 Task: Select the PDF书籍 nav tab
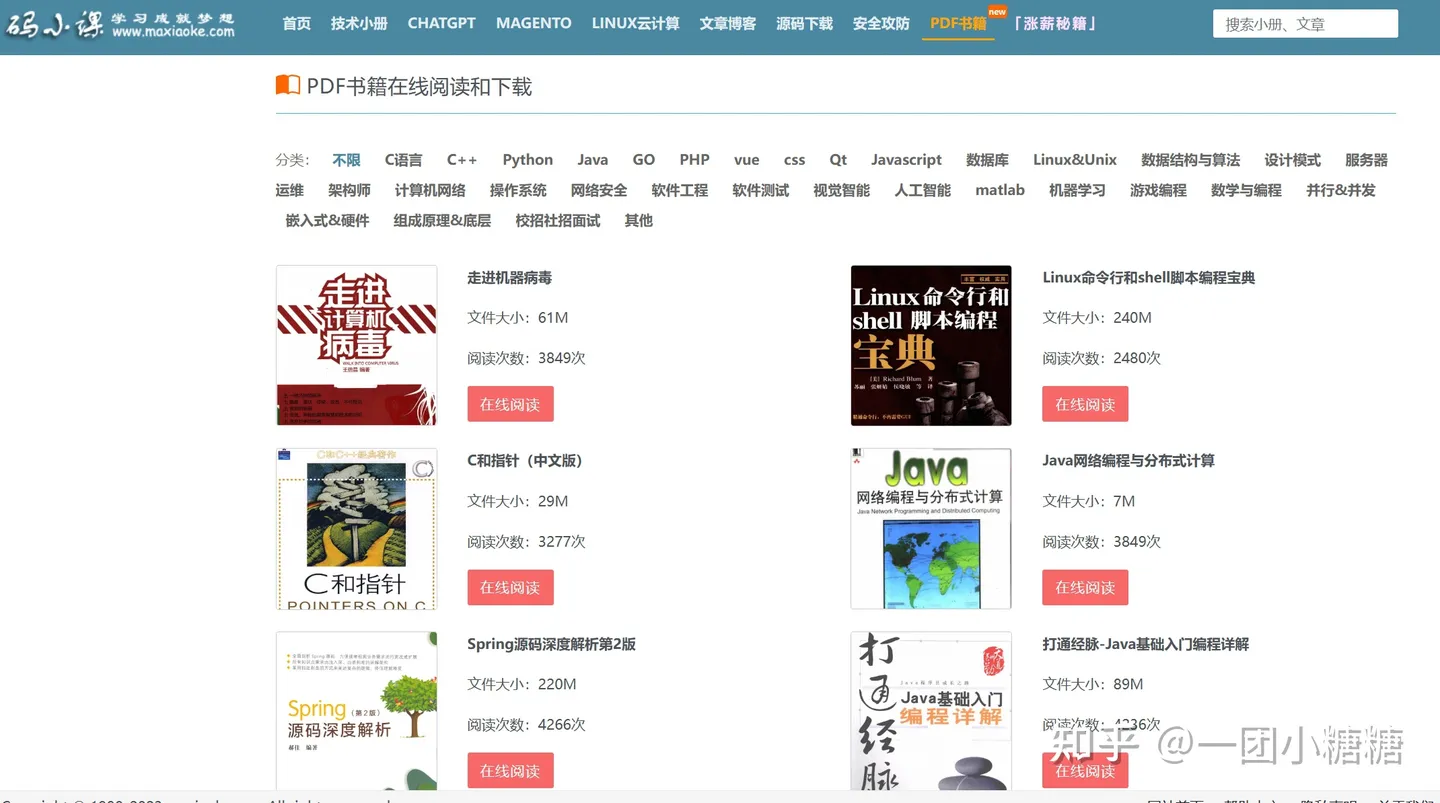tap(958, 23)
